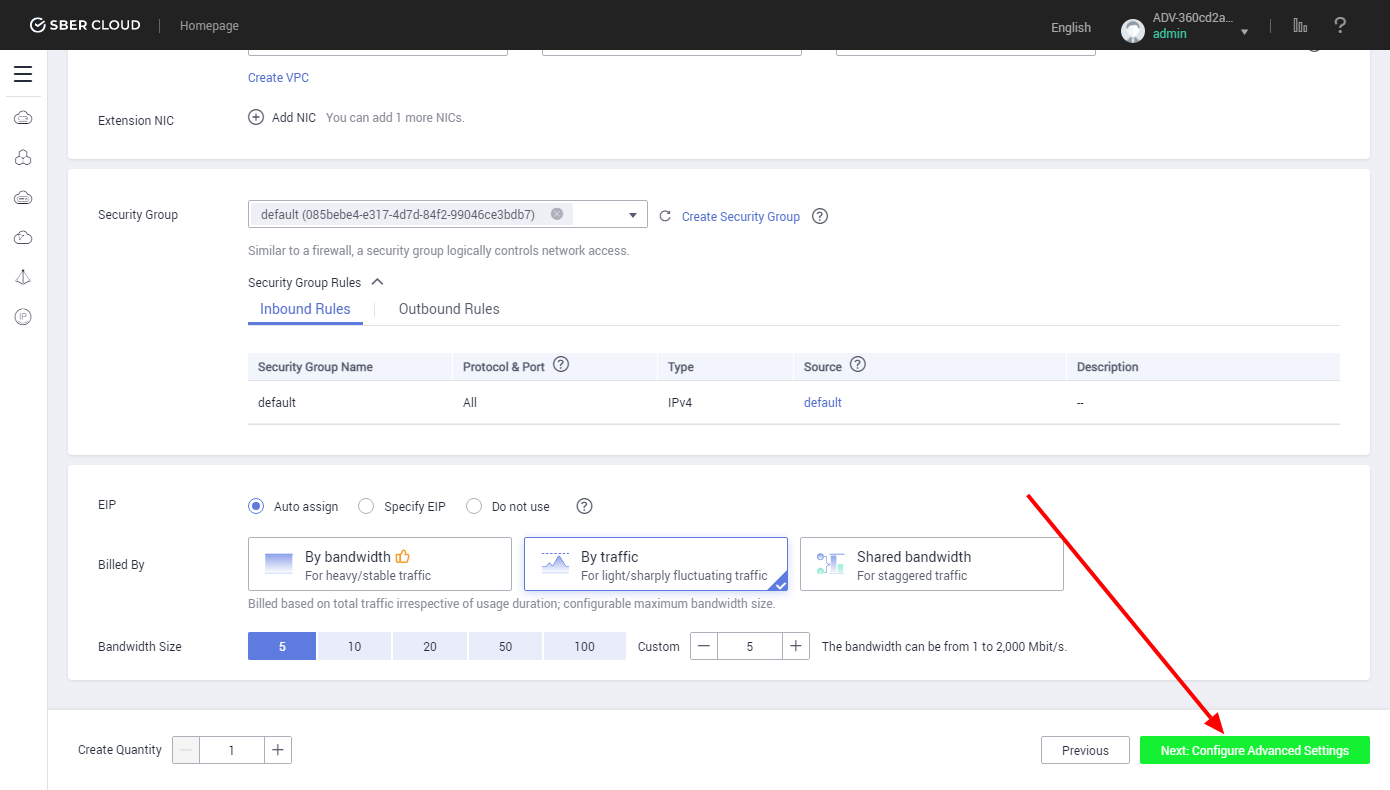Click help icon next to Protocol & Port
The height and width of the screenshot is (790, 1390).
(x=561, y=365)
